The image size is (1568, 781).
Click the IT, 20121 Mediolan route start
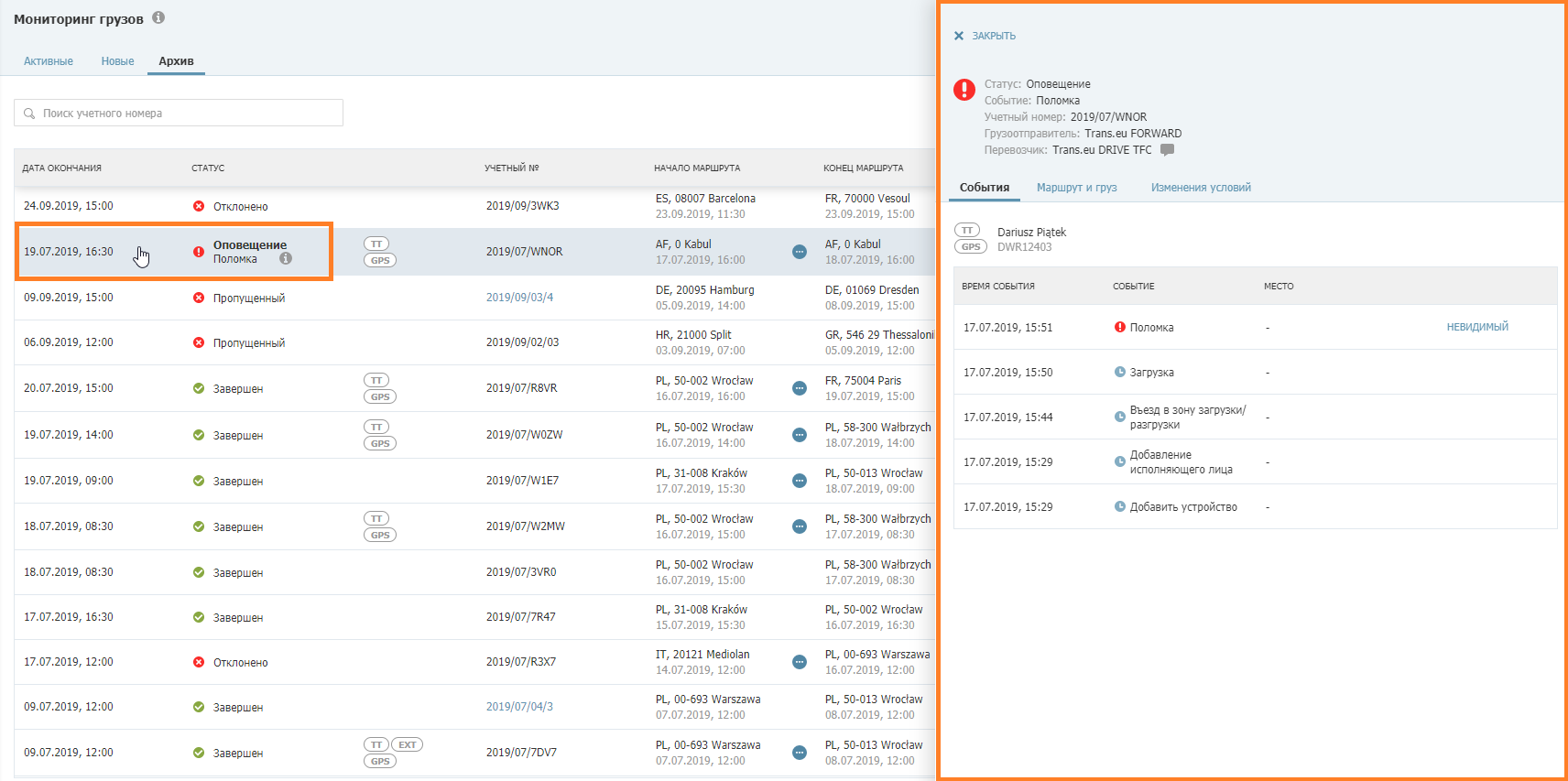702,655
